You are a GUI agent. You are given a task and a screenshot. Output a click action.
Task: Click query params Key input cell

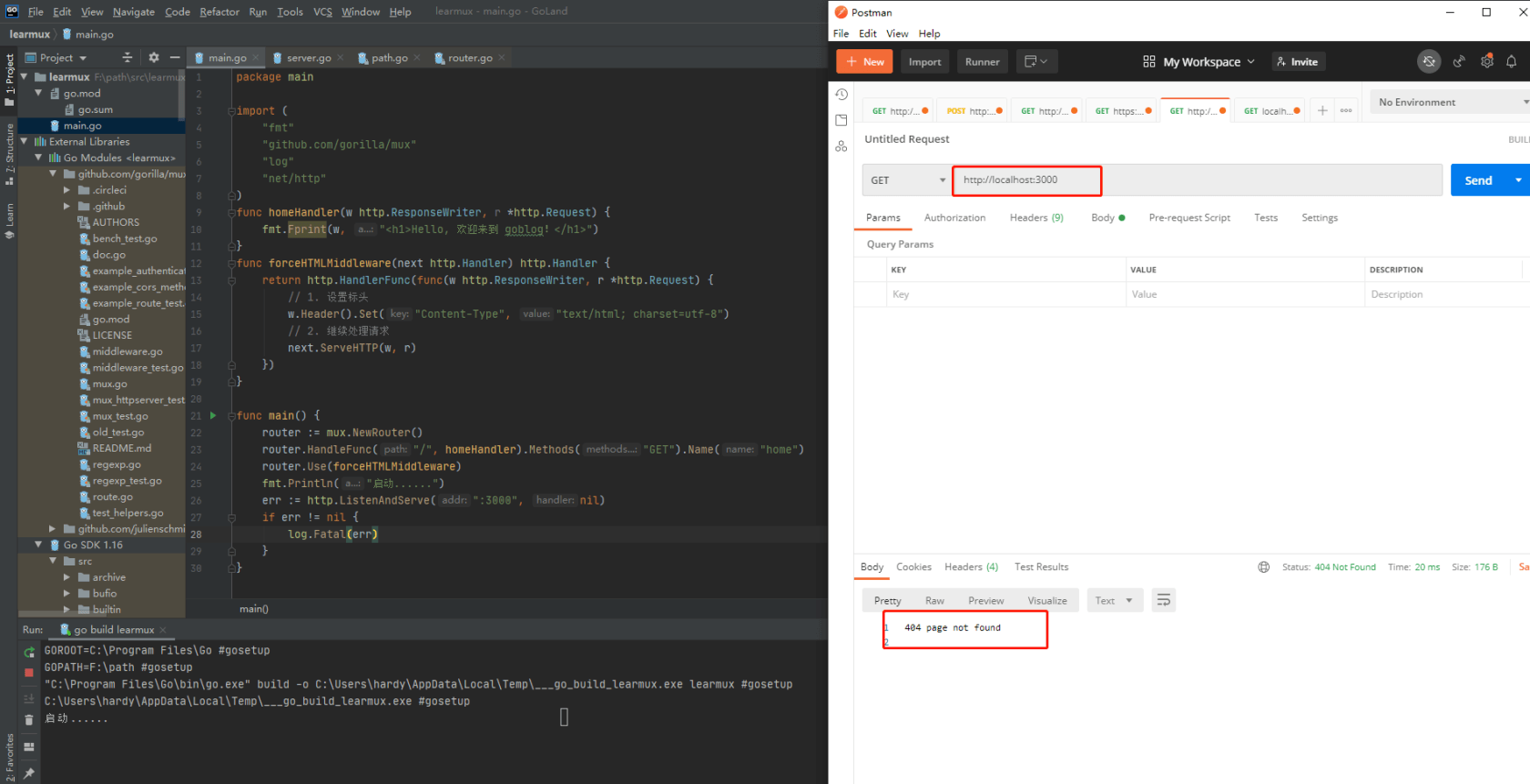pyautogui.click(x=1005, y=294)
